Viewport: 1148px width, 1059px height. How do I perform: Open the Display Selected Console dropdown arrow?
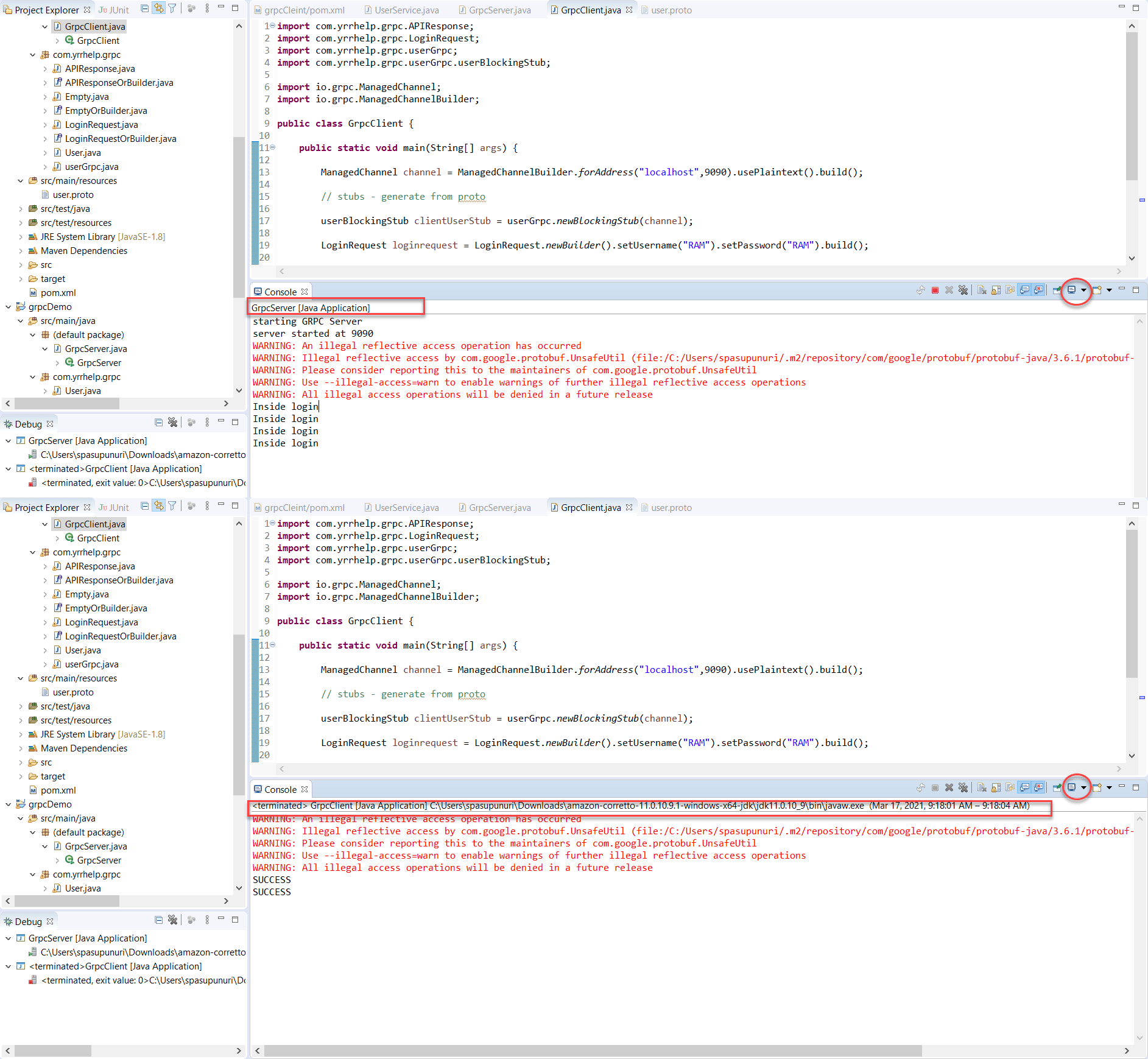pos(1084,290)
